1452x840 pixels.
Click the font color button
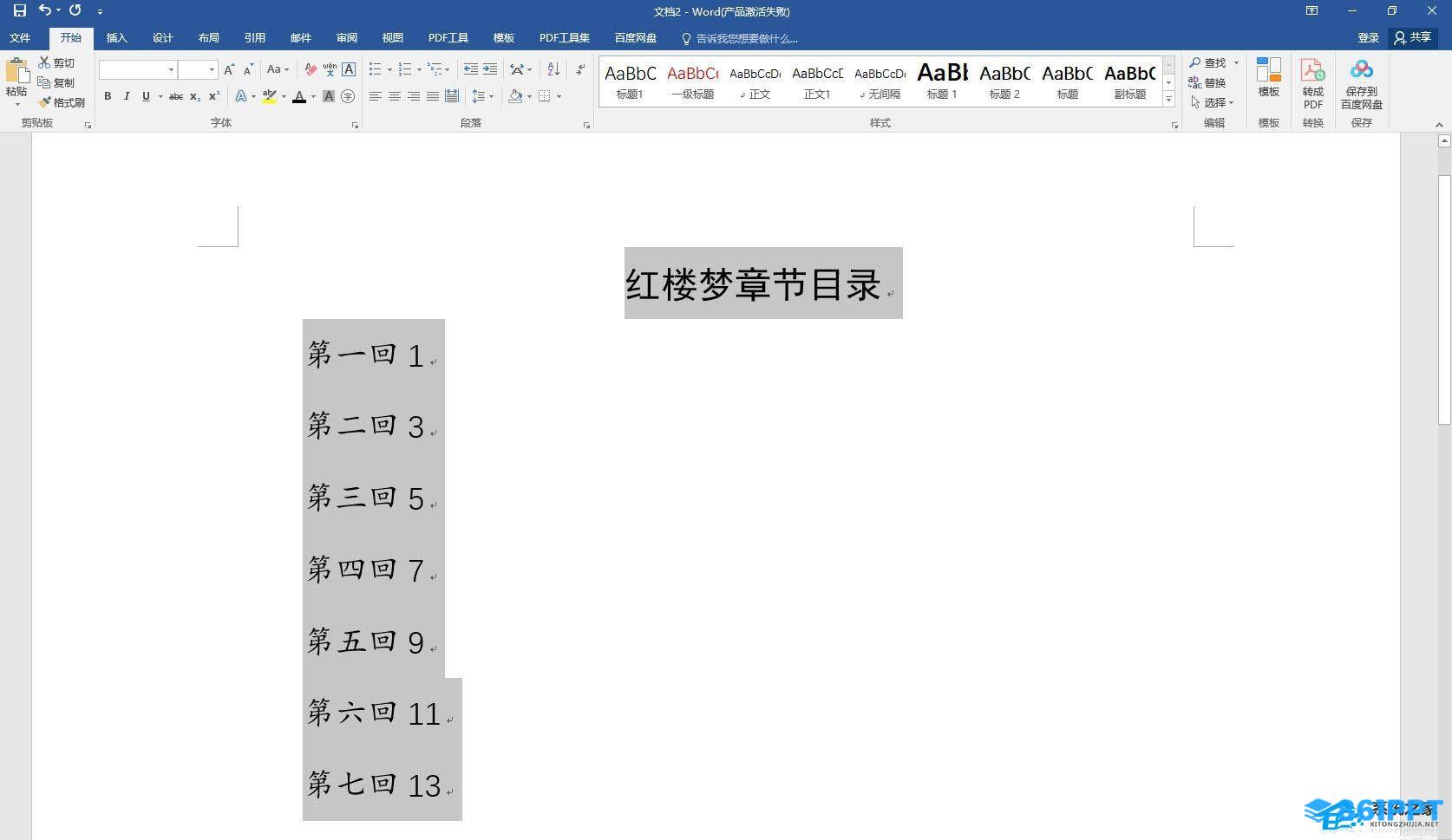[299, 96]
